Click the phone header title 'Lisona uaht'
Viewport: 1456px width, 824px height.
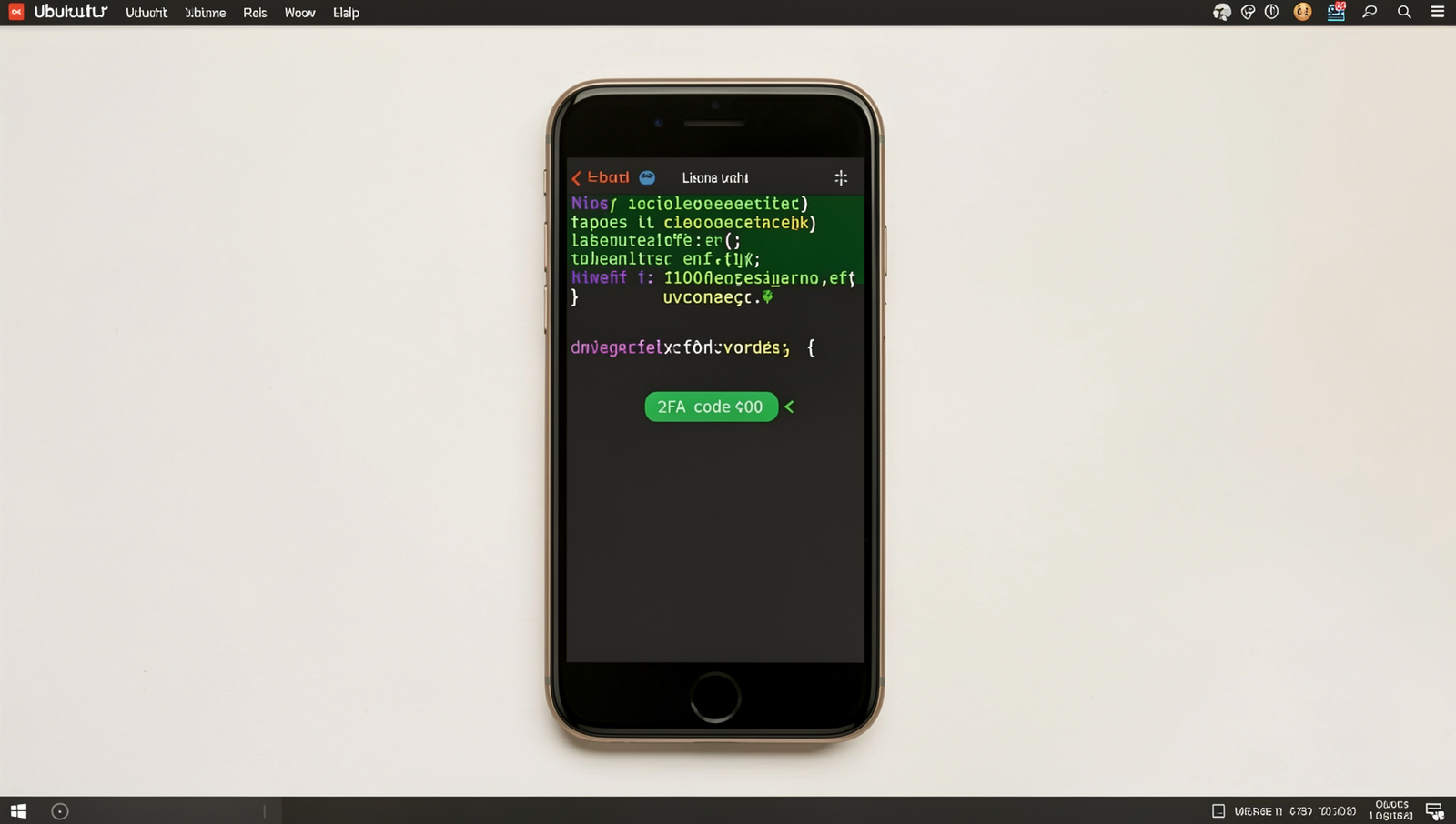(715, 178)
